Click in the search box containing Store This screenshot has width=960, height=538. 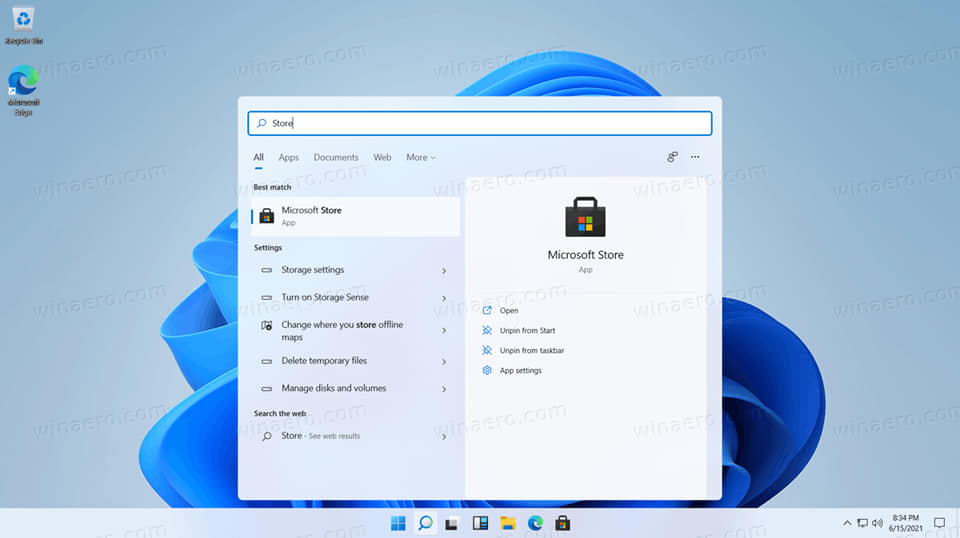(479, 123)
